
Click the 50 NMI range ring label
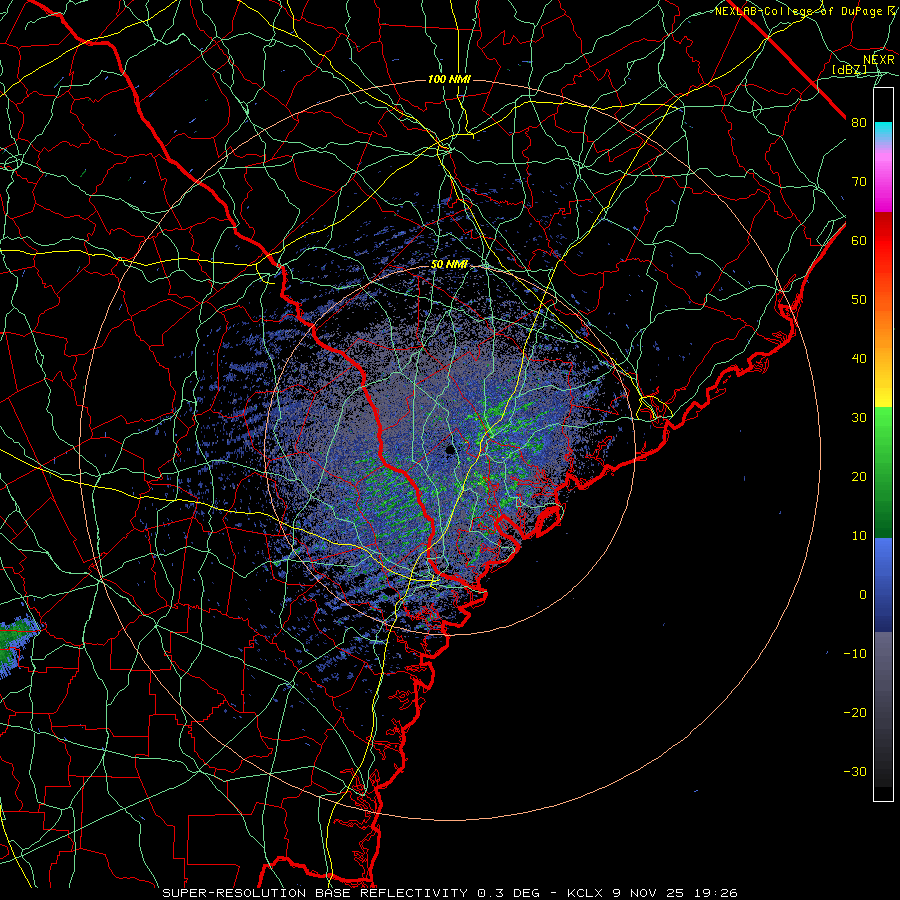click(x=449, y=265)
